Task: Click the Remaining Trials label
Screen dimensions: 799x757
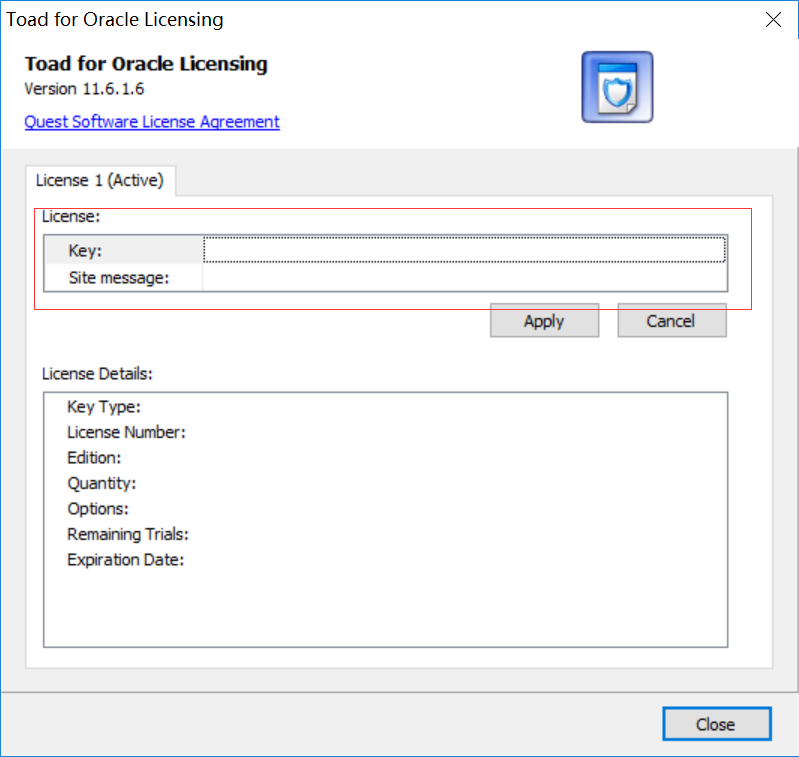Action: pos(128,534)
